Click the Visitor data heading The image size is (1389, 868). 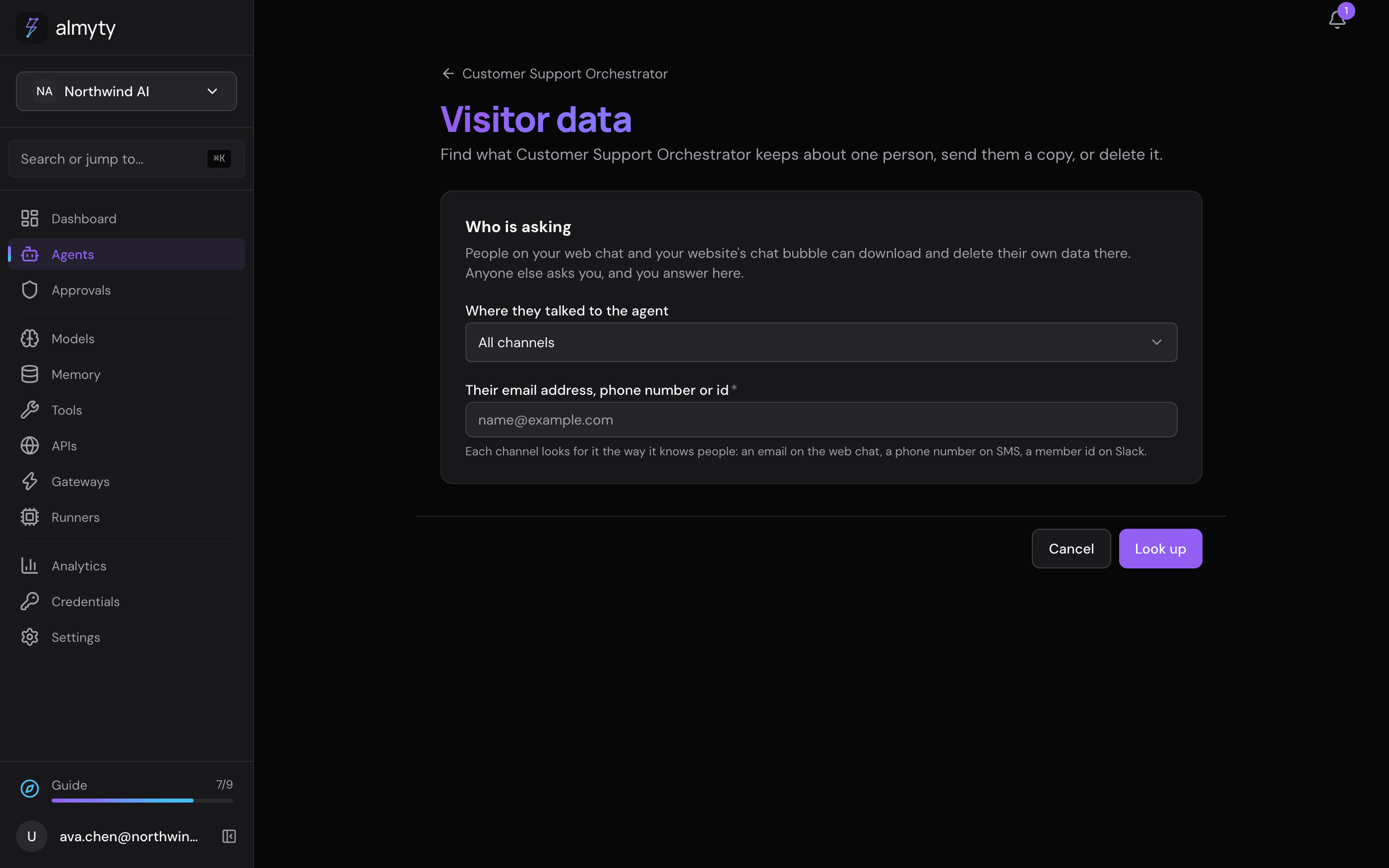(x=536, y=120)
